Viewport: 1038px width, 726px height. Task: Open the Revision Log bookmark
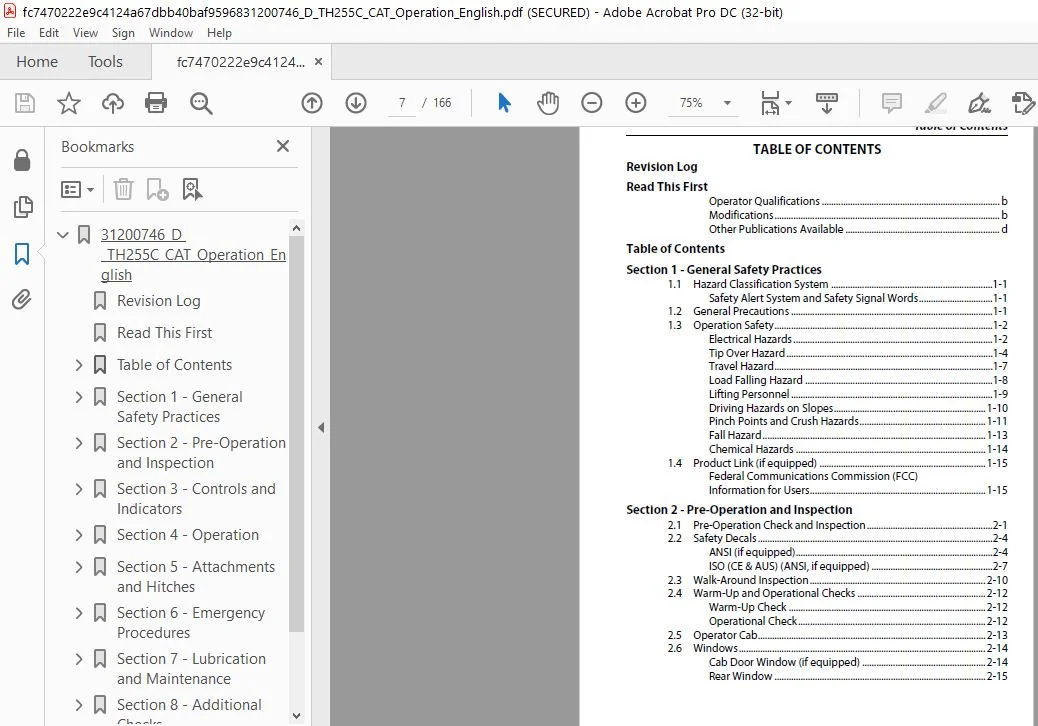click(159, 301)
